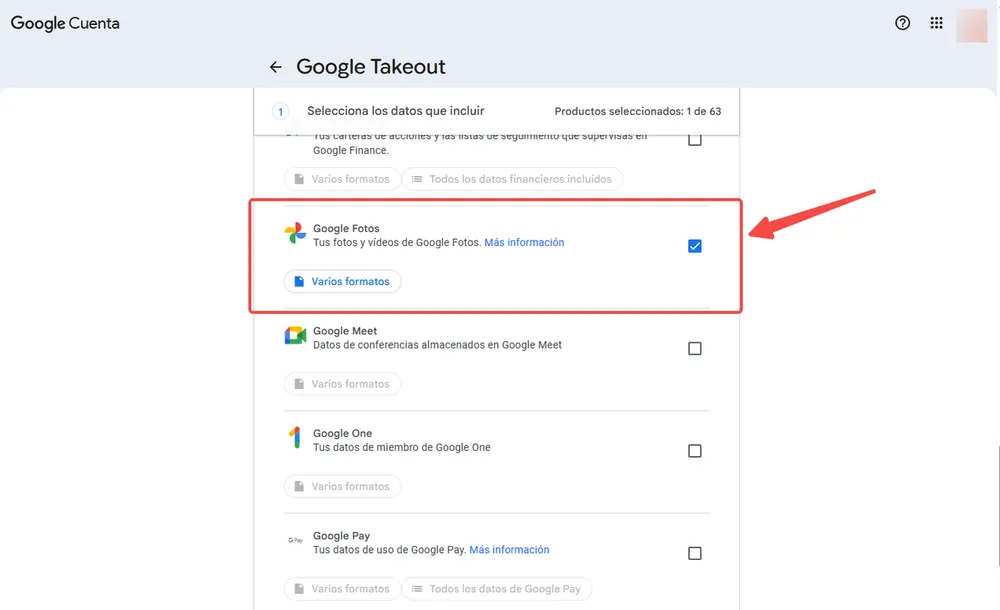Click the Google Pay product name
Image resolution: width=1000 pixels, height=610 pixels.
pyautogui.click(x=341, y=536)
